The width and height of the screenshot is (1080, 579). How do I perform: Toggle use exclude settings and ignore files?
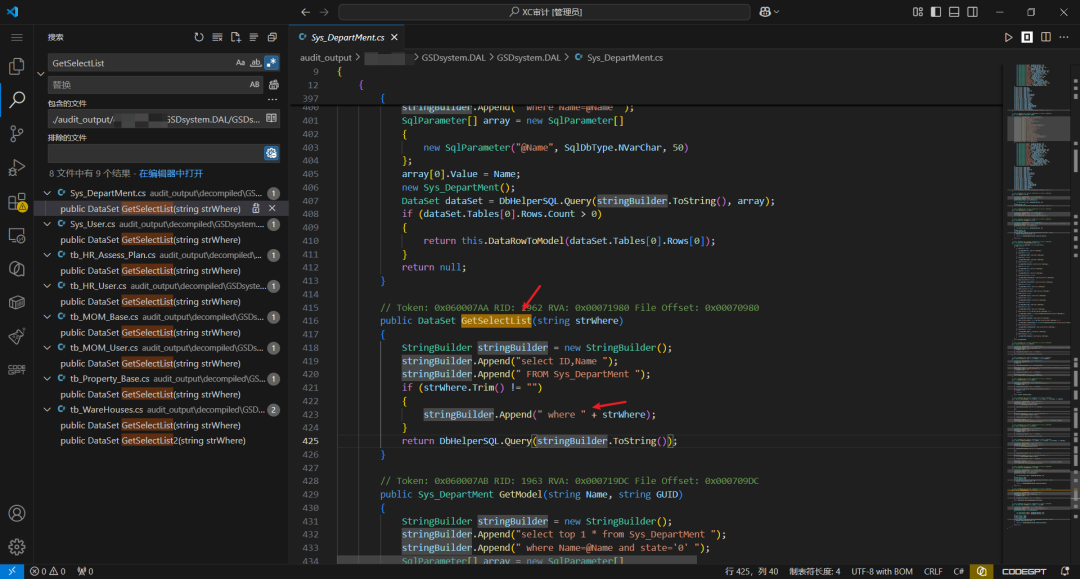point(271,153)
